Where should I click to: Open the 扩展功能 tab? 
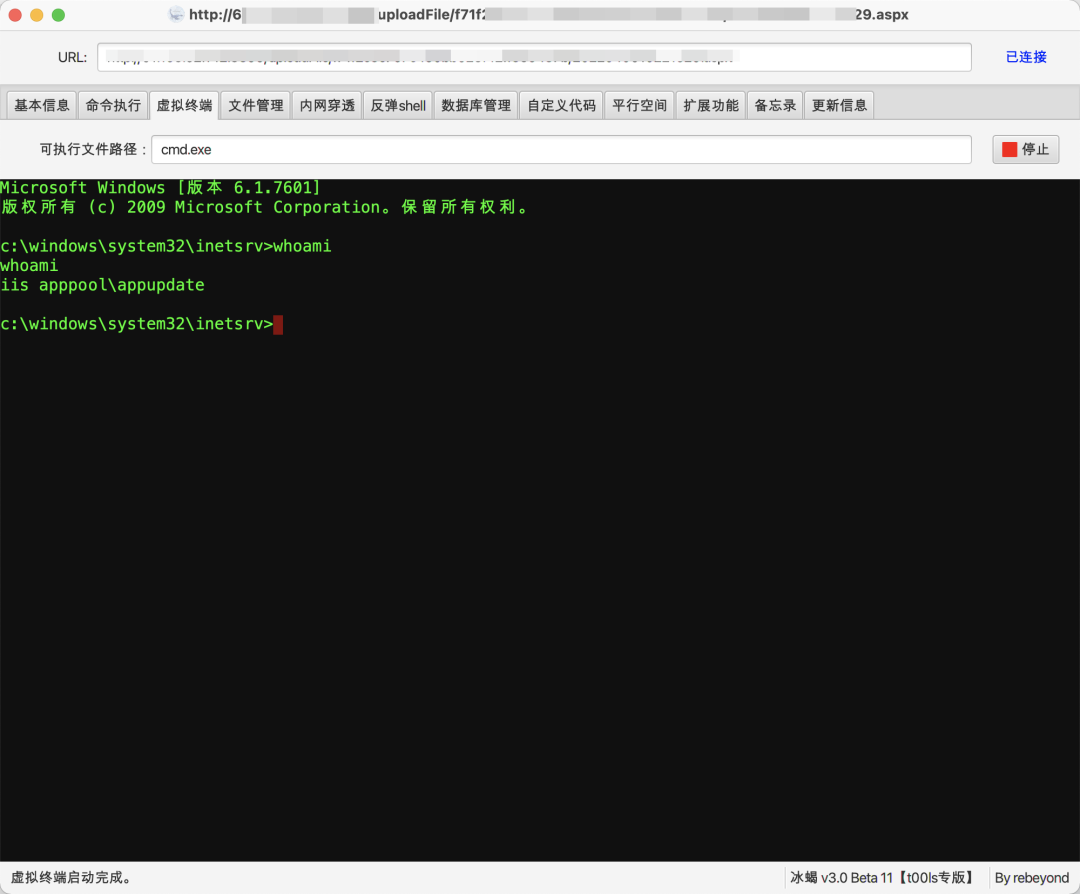click(710, 104)
